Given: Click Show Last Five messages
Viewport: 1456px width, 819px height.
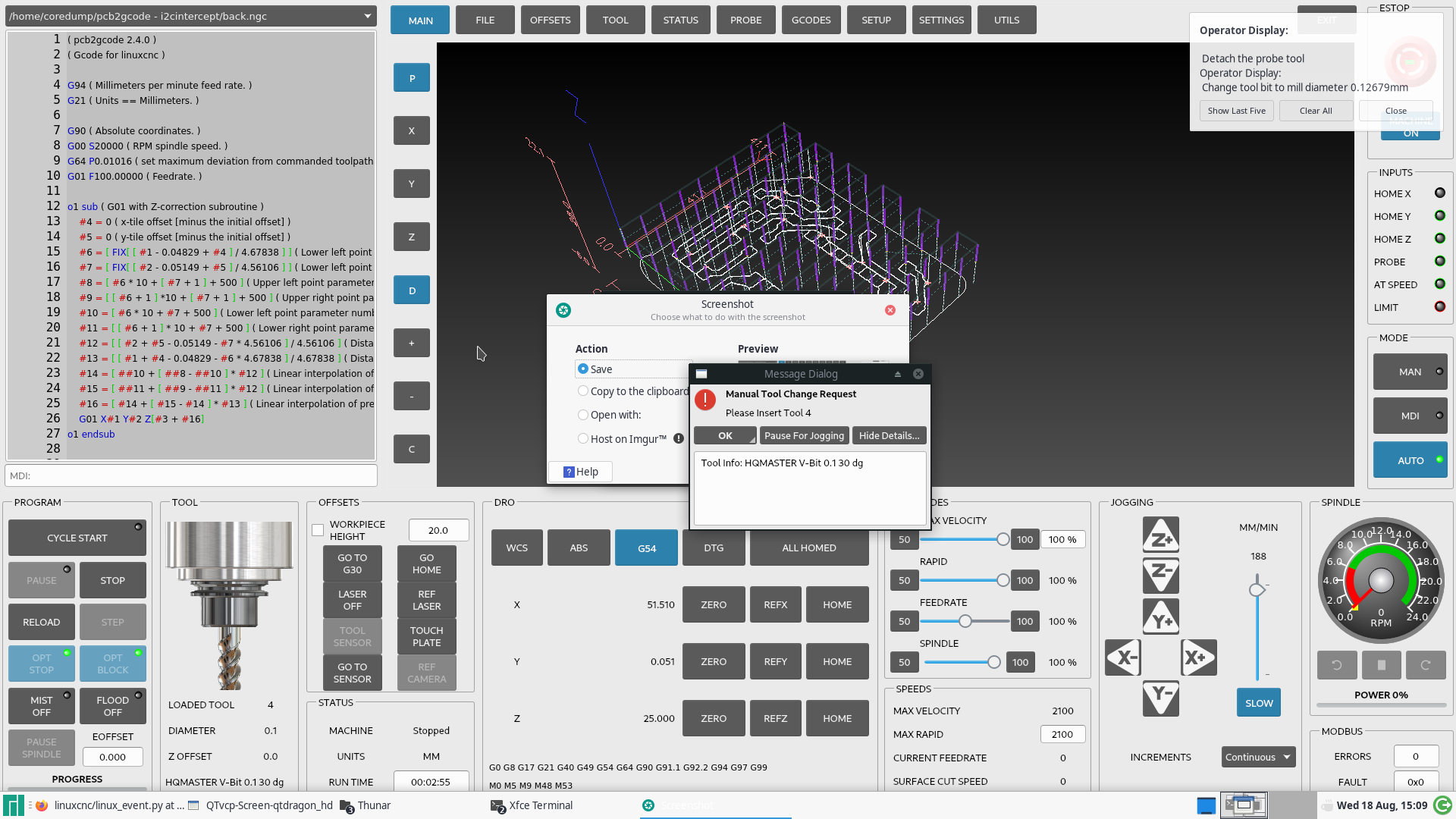Looking at the screenshot, I should [1236, 111].
